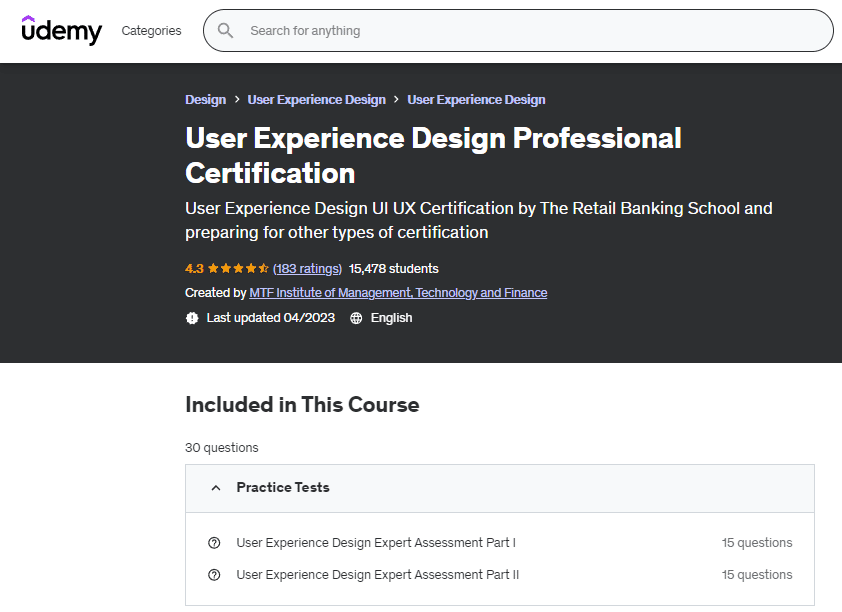Image resolution: width=842 pixels, height=612 pixels.
Task: Open the Categories menu
Action: (x=151, y=31)
